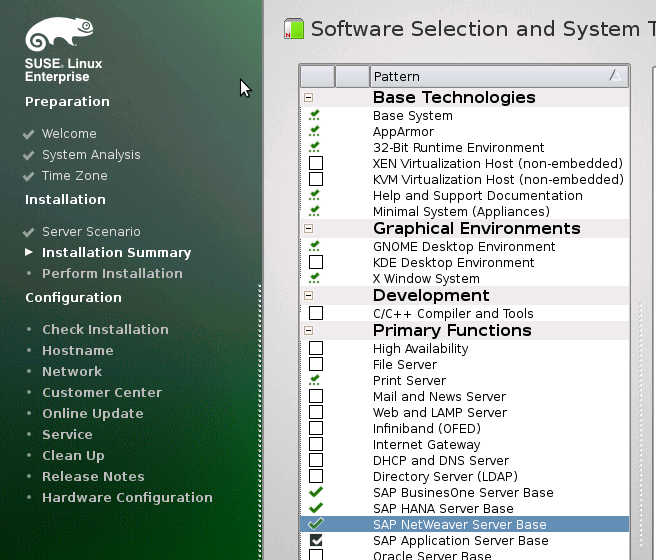The width and height of the screenshot is (656, 560).
Task: Toggle 32-Bit Runtime Environment checkmark
Action: [315, 147]
